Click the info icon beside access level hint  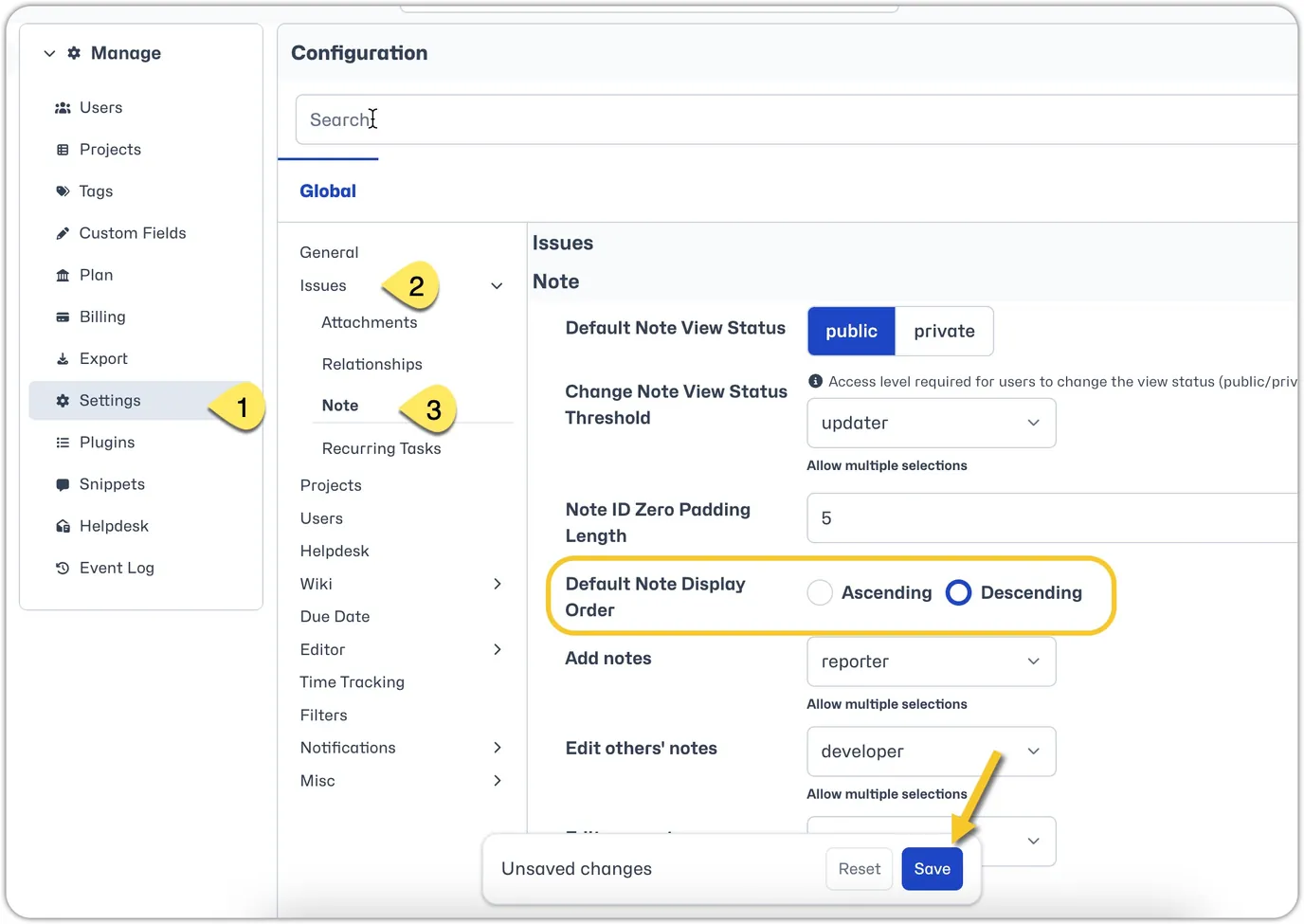coord(815,381)
